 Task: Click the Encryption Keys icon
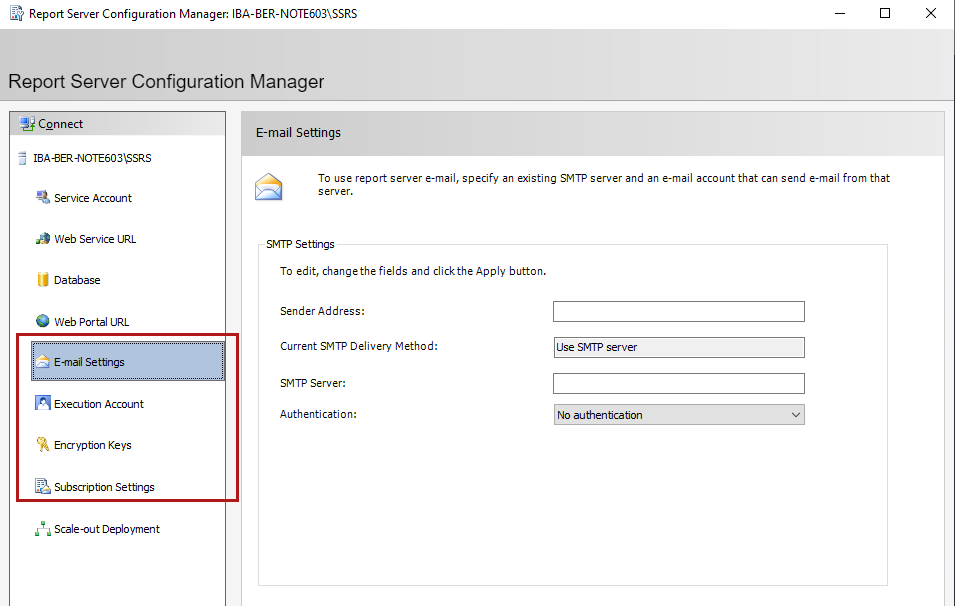(43, 445)
